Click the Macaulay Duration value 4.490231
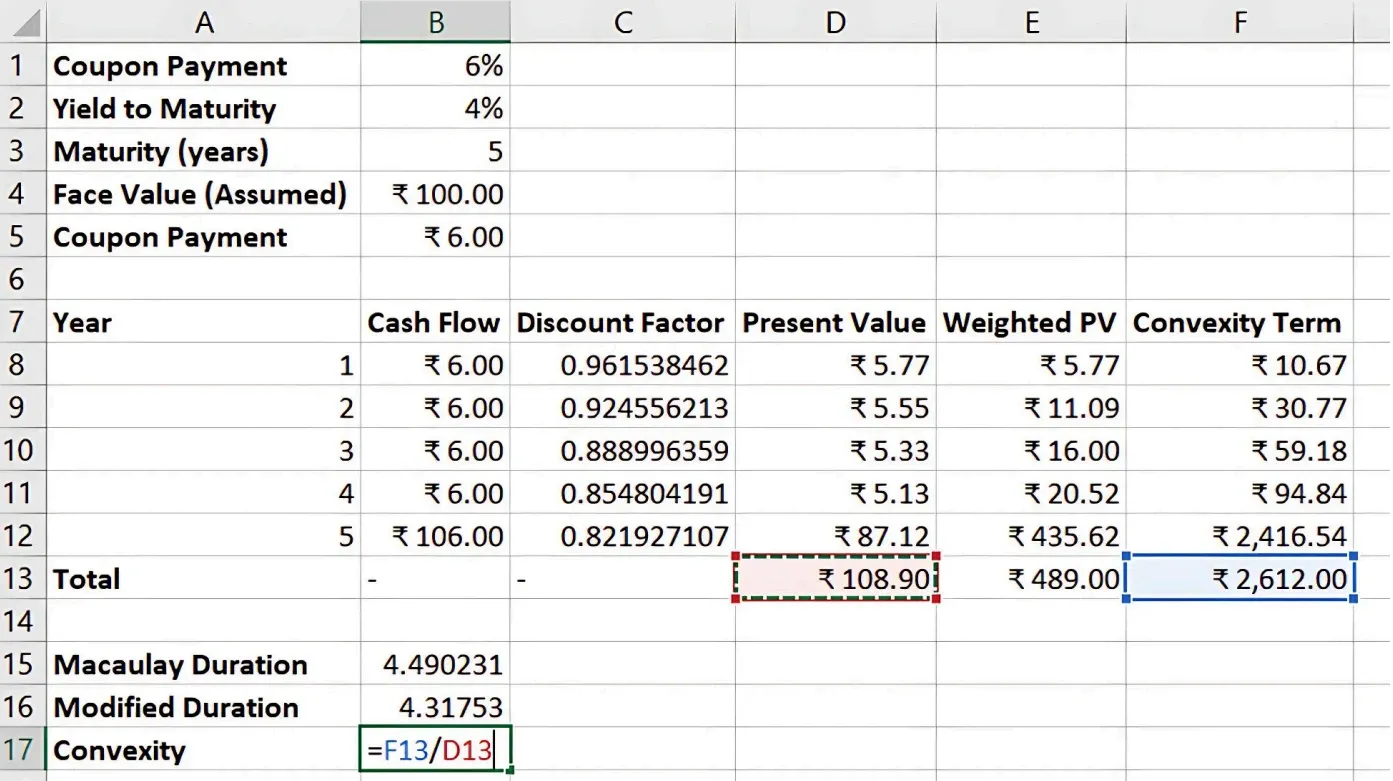The height and width of the screenshot is (781, 1393). coord(435,665)
